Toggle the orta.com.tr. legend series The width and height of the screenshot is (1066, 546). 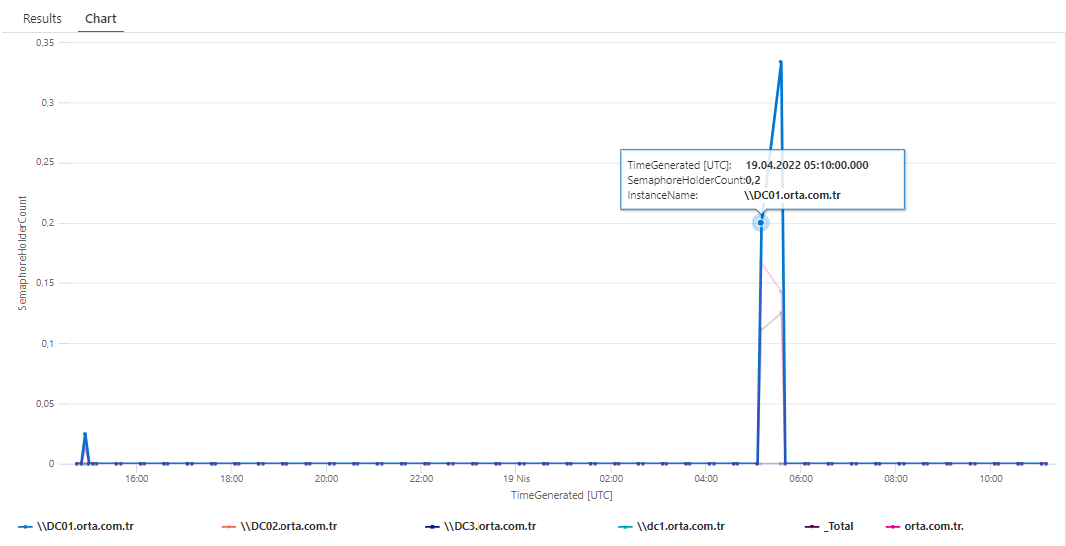coord(925,526)
